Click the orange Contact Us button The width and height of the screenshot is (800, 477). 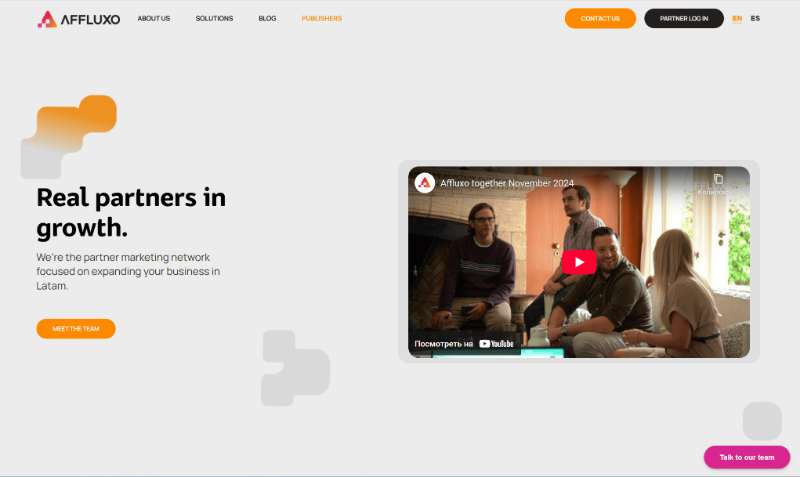point(600,18)
